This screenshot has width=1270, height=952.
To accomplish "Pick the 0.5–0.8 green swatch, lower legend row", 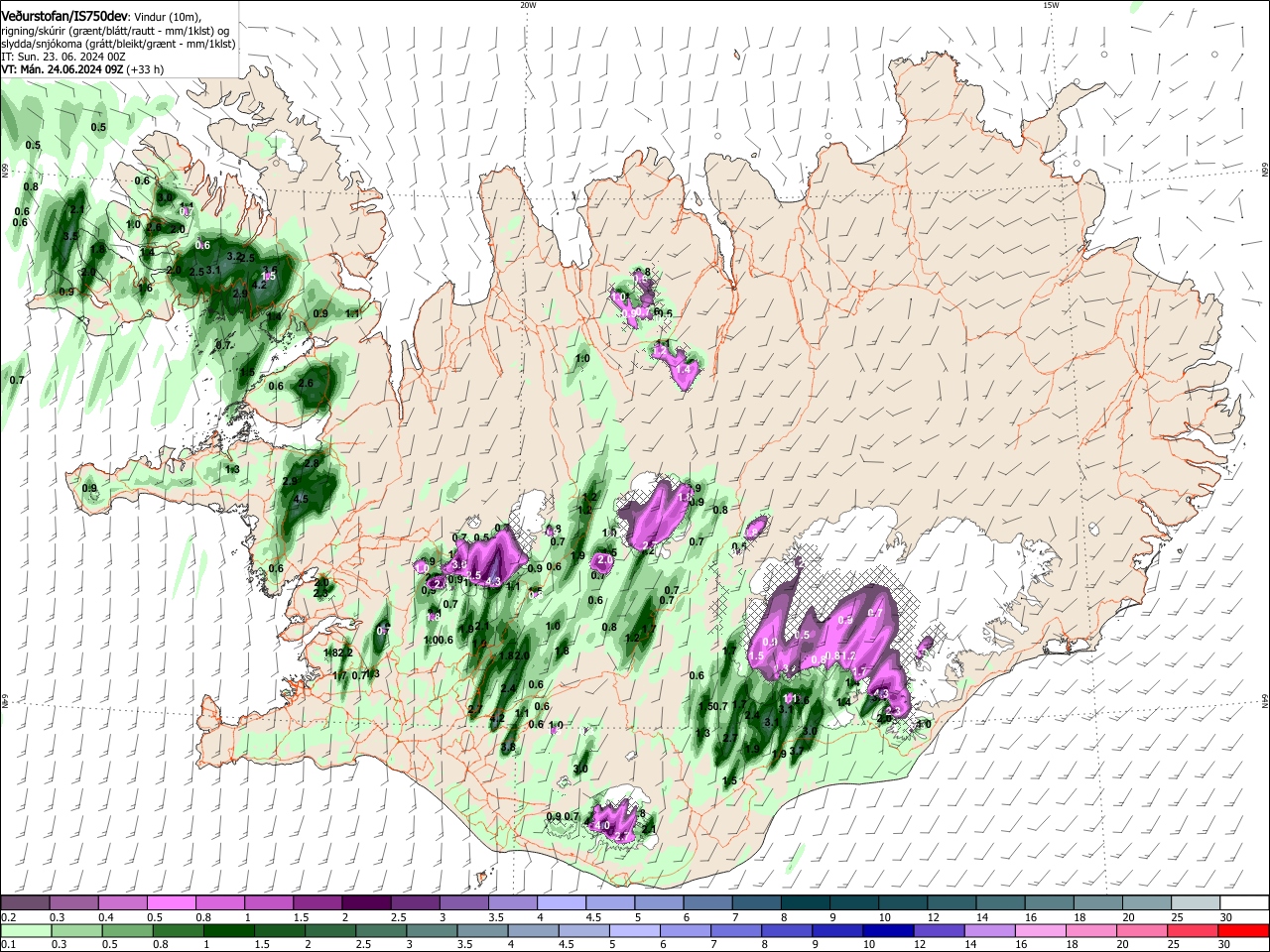I will [x=128, y=930].
